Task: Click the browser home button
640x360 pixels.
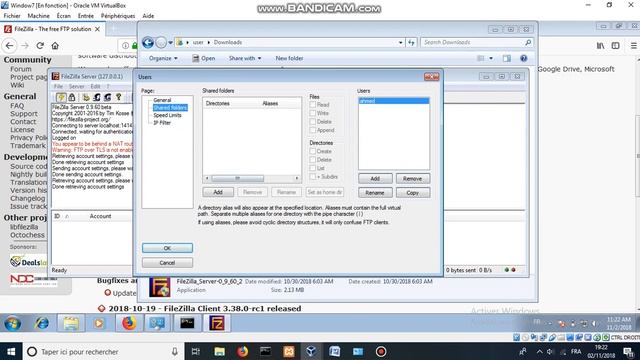Action: (55, 46)
